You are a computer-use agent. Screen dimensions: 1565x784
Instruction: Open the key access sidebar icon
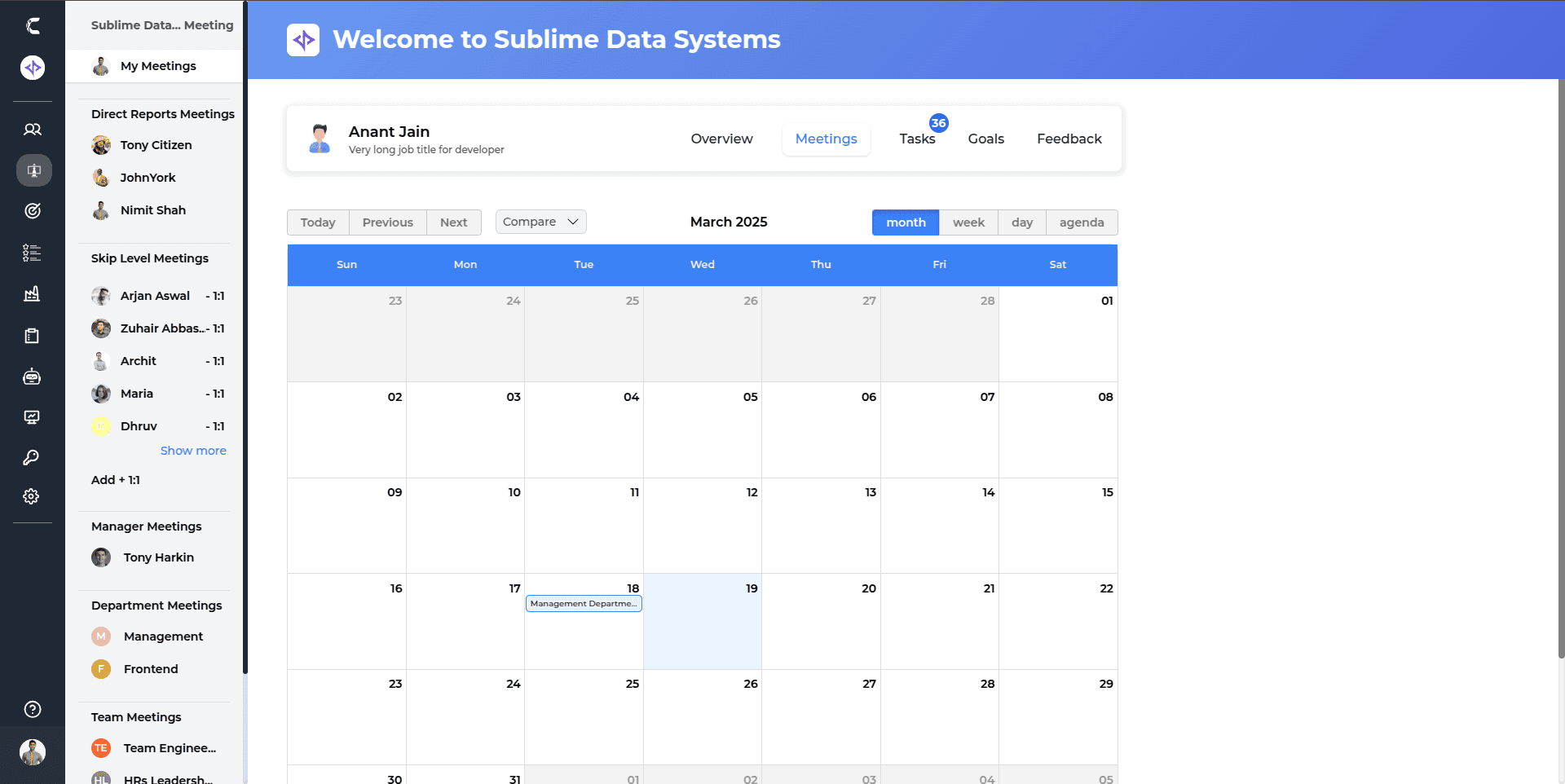[x=32, y=457]
